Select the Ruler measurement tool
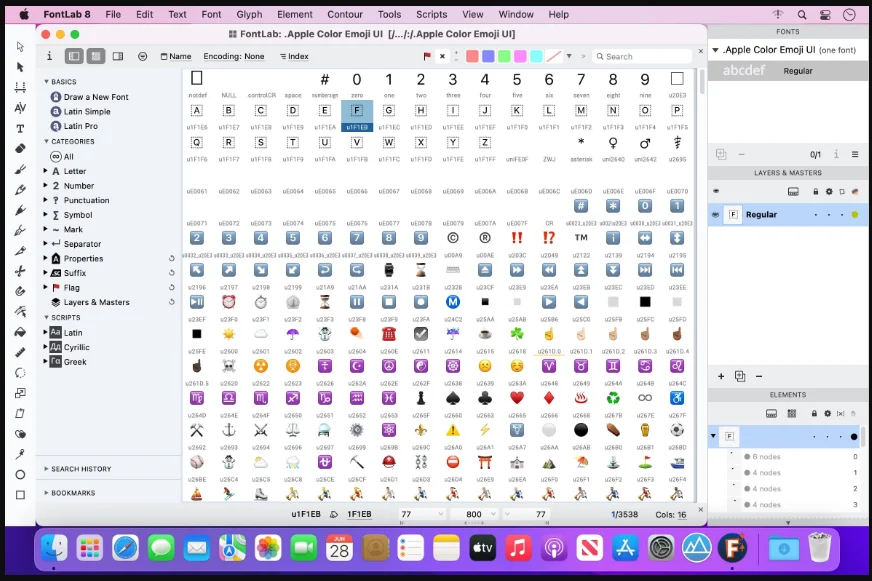This screenshot has height=581, width=872. (x=20, y=352)
